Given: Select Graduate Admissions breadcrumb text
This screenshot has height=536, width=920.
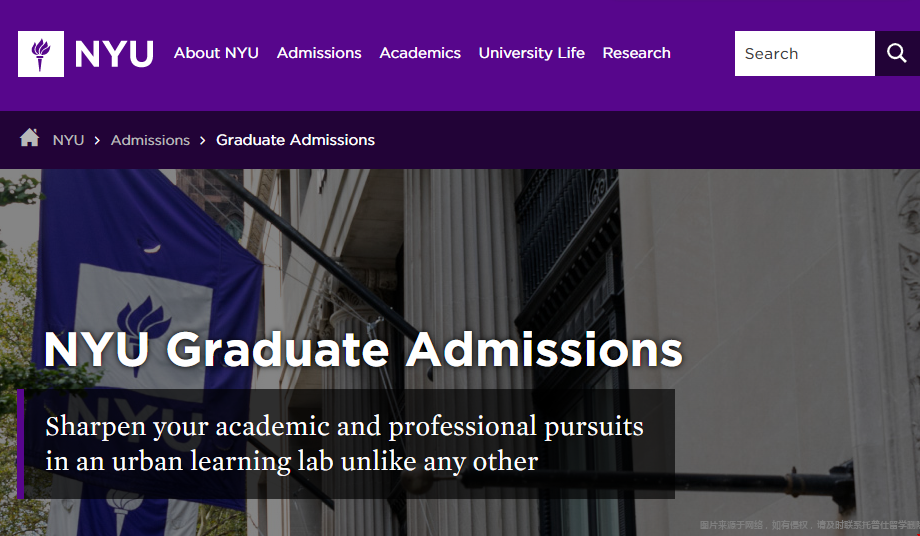Looking at the screenshot, I should [x=295, y=140].
